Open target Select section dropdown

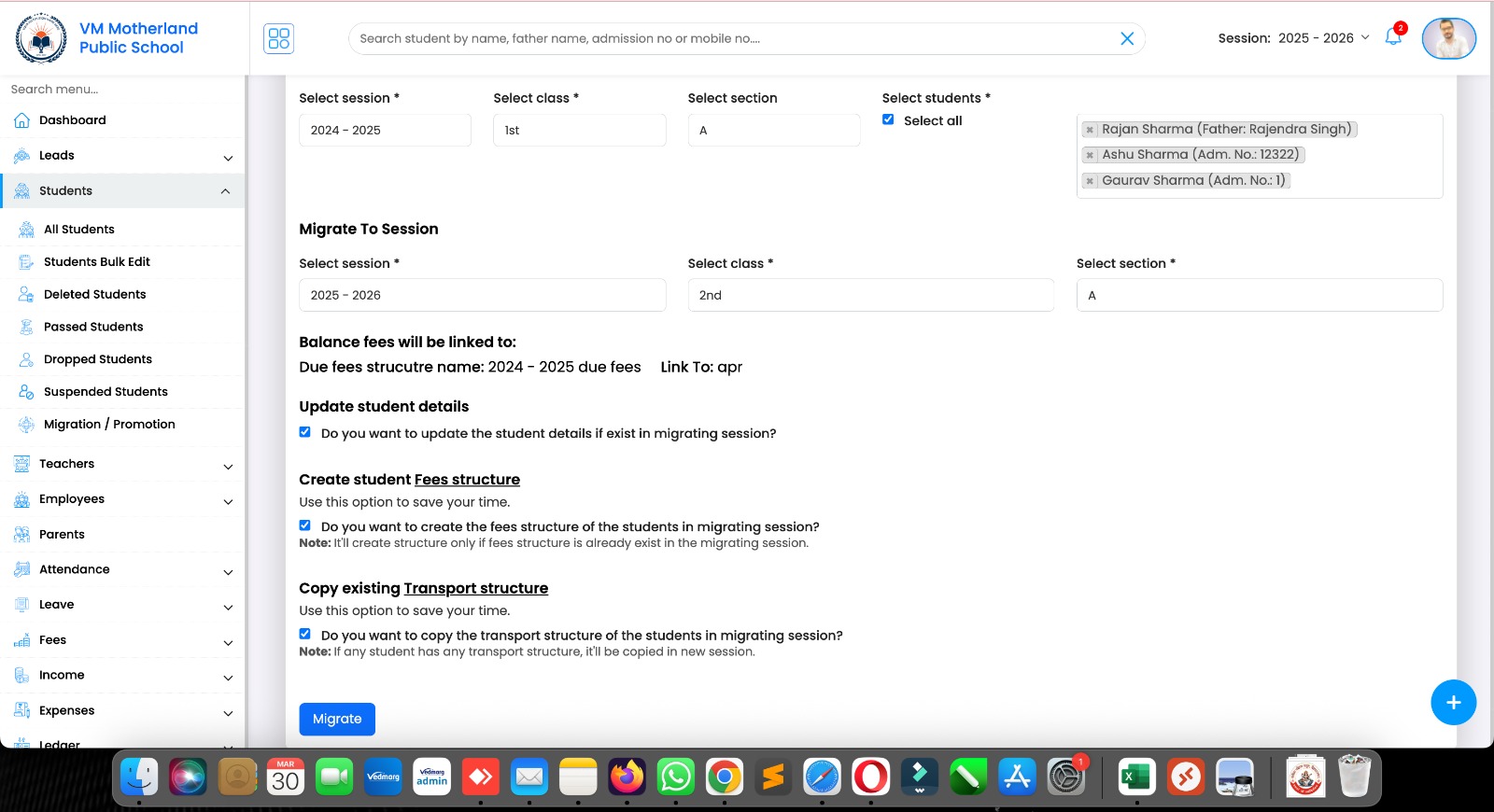[1260, 295]
